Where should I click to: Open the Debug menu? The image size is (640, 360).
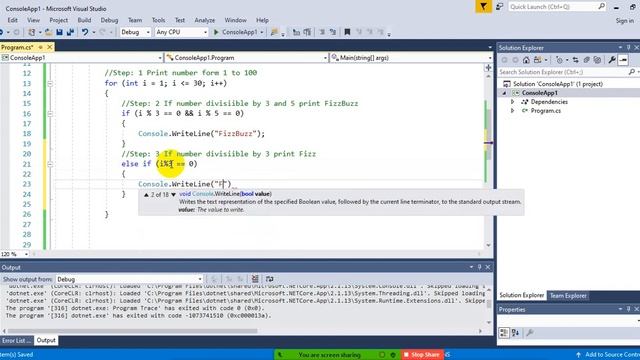(109, 20)
